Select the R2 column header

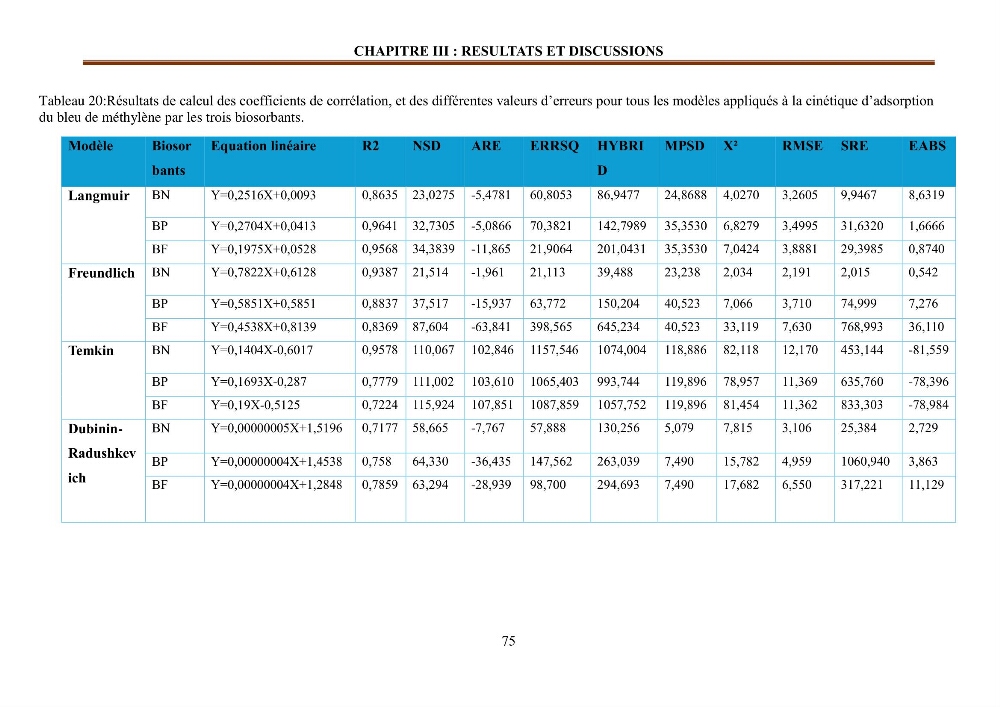(371, 146)
